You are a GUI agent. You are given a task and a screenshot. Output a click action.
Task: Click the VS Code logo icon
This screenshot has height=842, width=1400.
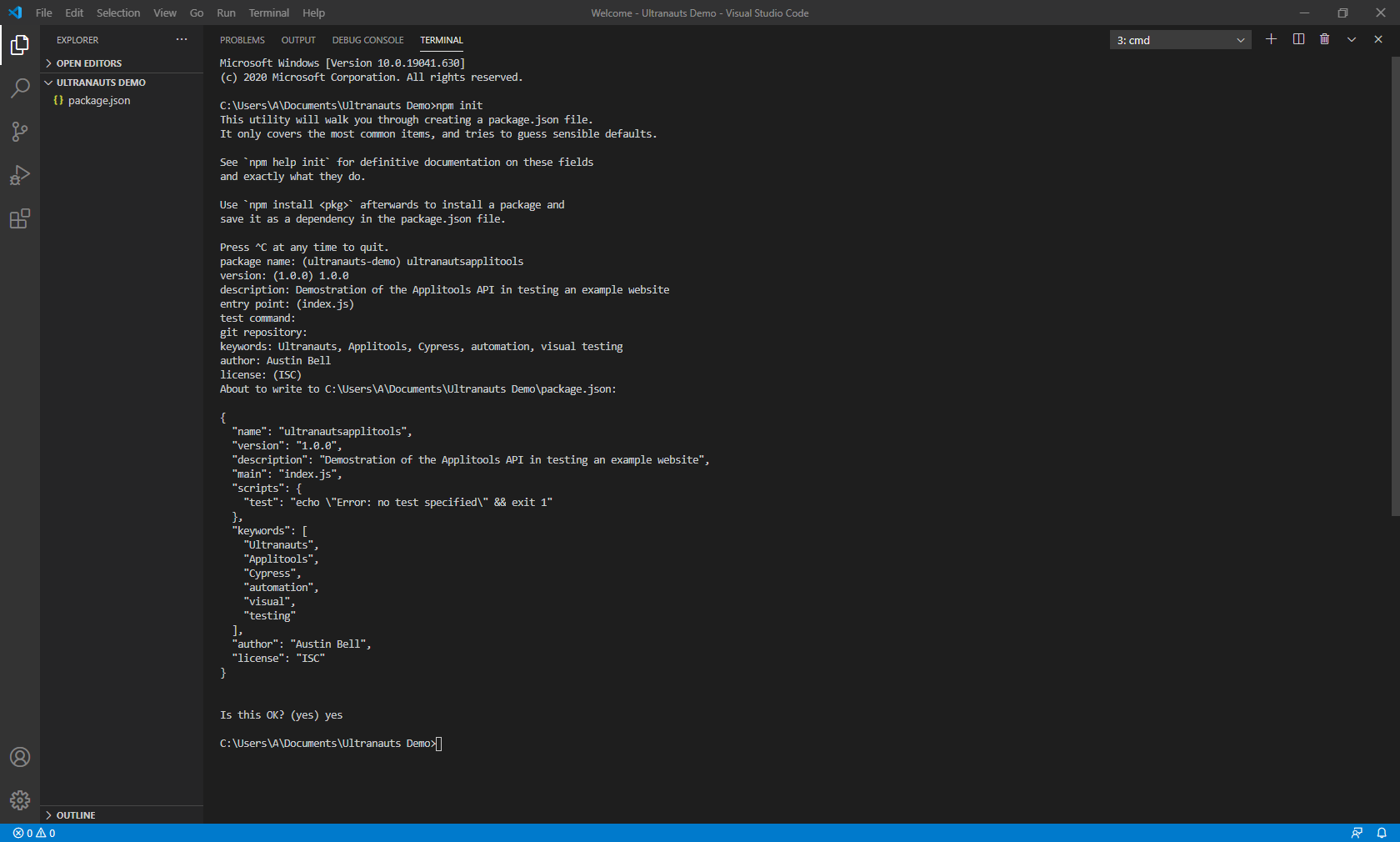(14, 13)
